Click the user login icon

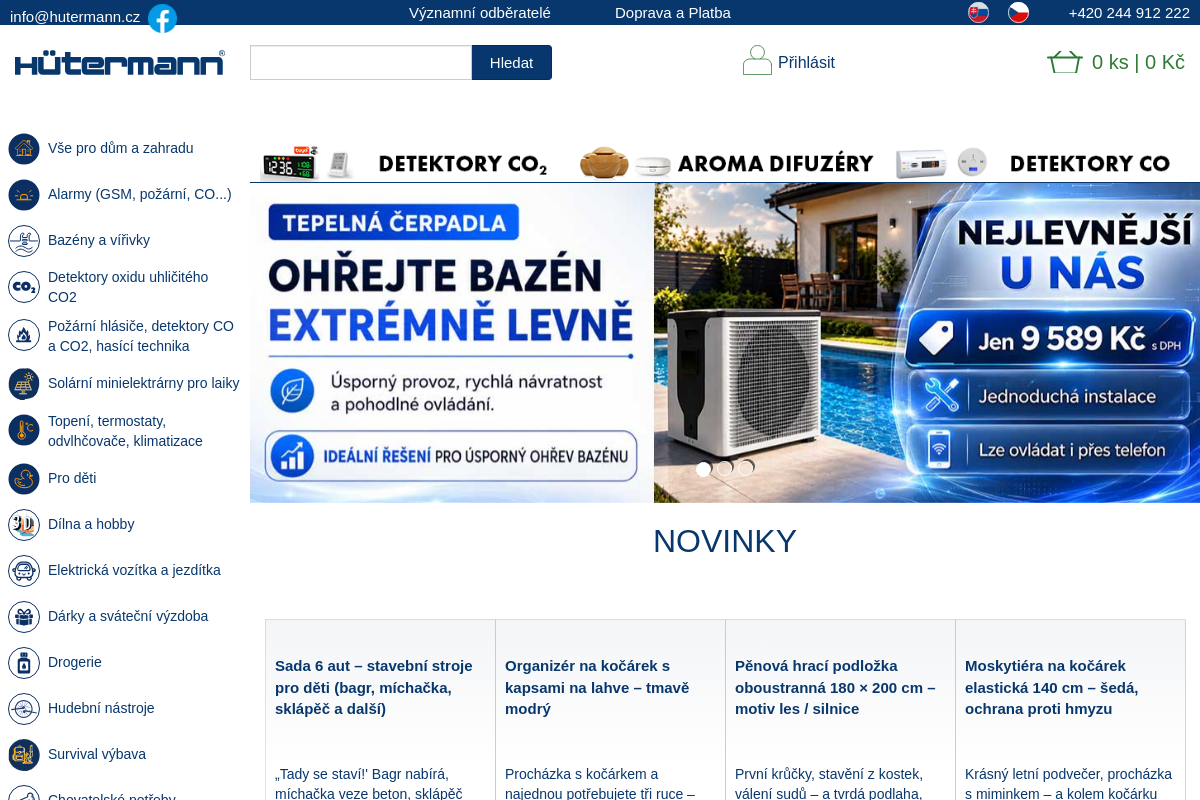757,60
